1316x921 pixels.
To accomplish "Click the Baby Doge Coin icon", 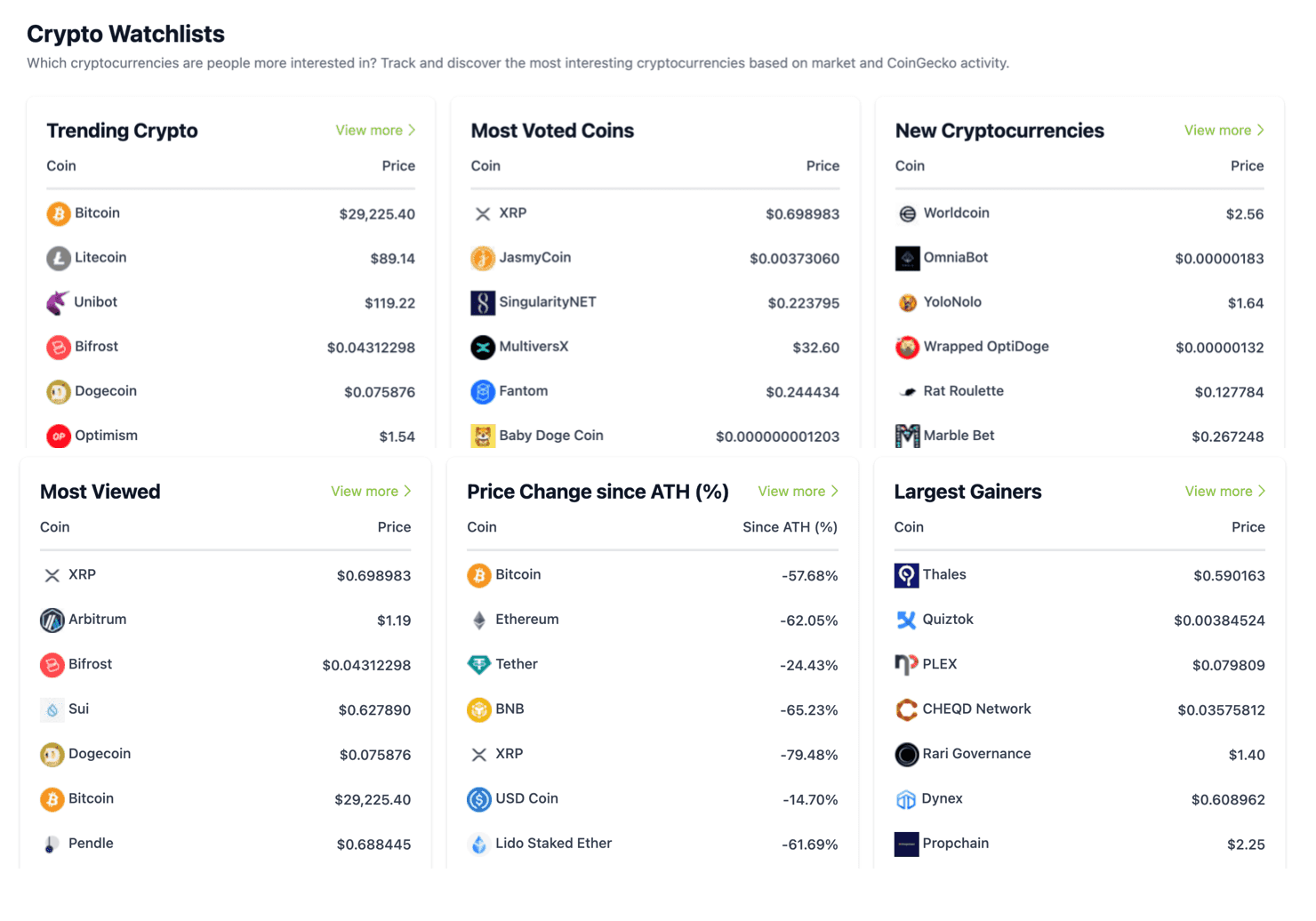I will click(x=483, y=436).
